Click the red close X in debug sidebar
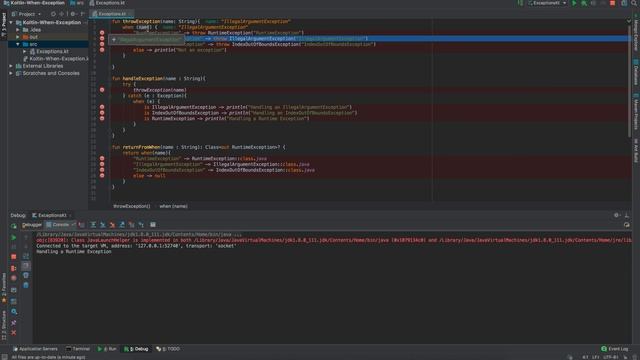Viewport: 640px width, 360px height. point(13,333)
